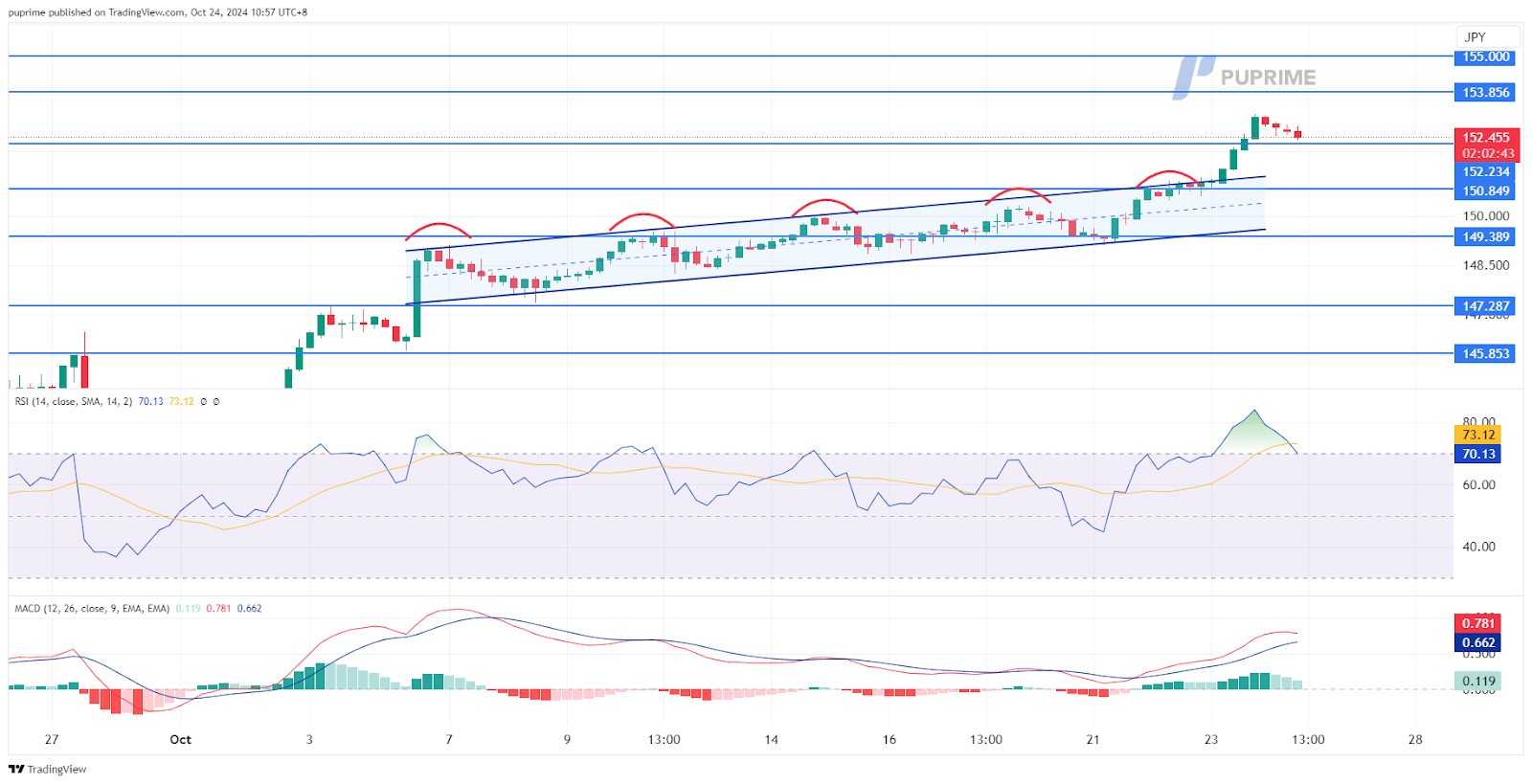This screenshot has width=1532, height=784.
Task: Click the 27 date on time axis
Action: coord(52,740)
